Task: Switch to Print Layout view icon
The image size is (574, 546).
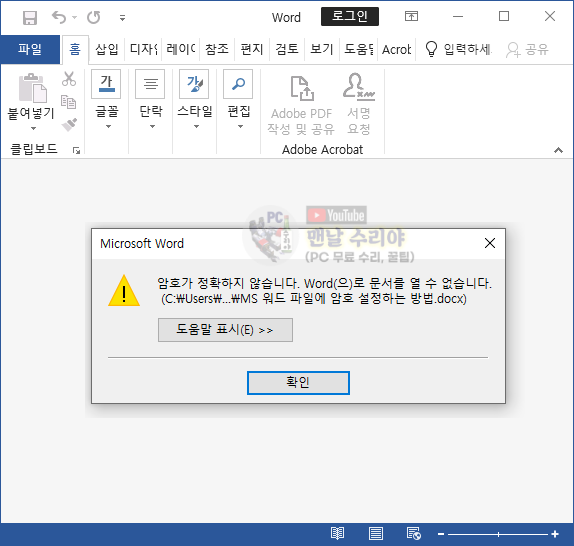Action: (x=376, y=534)
